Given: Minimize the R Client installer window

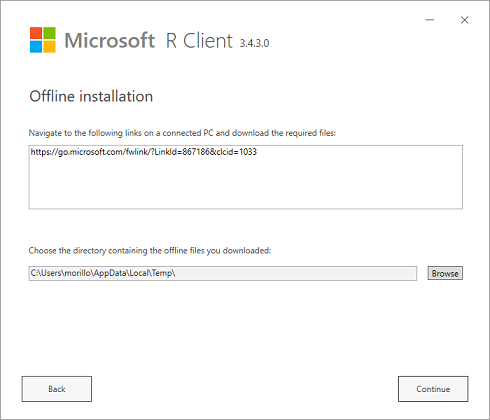Looking at the screenshot, I should [430, 20].
